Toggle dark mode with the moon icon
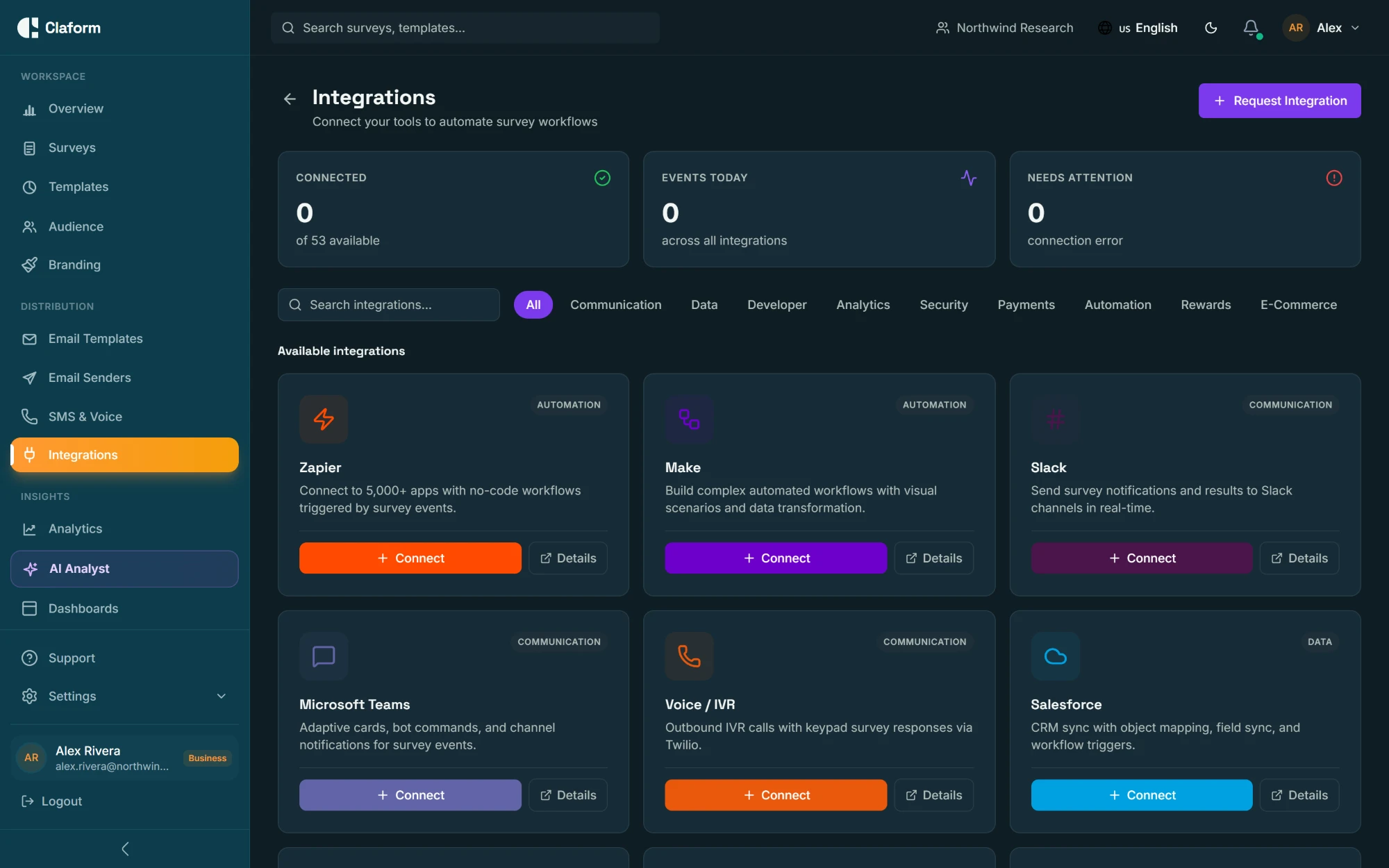This screenshot has height=868, width=1389. coord(1211,28)
